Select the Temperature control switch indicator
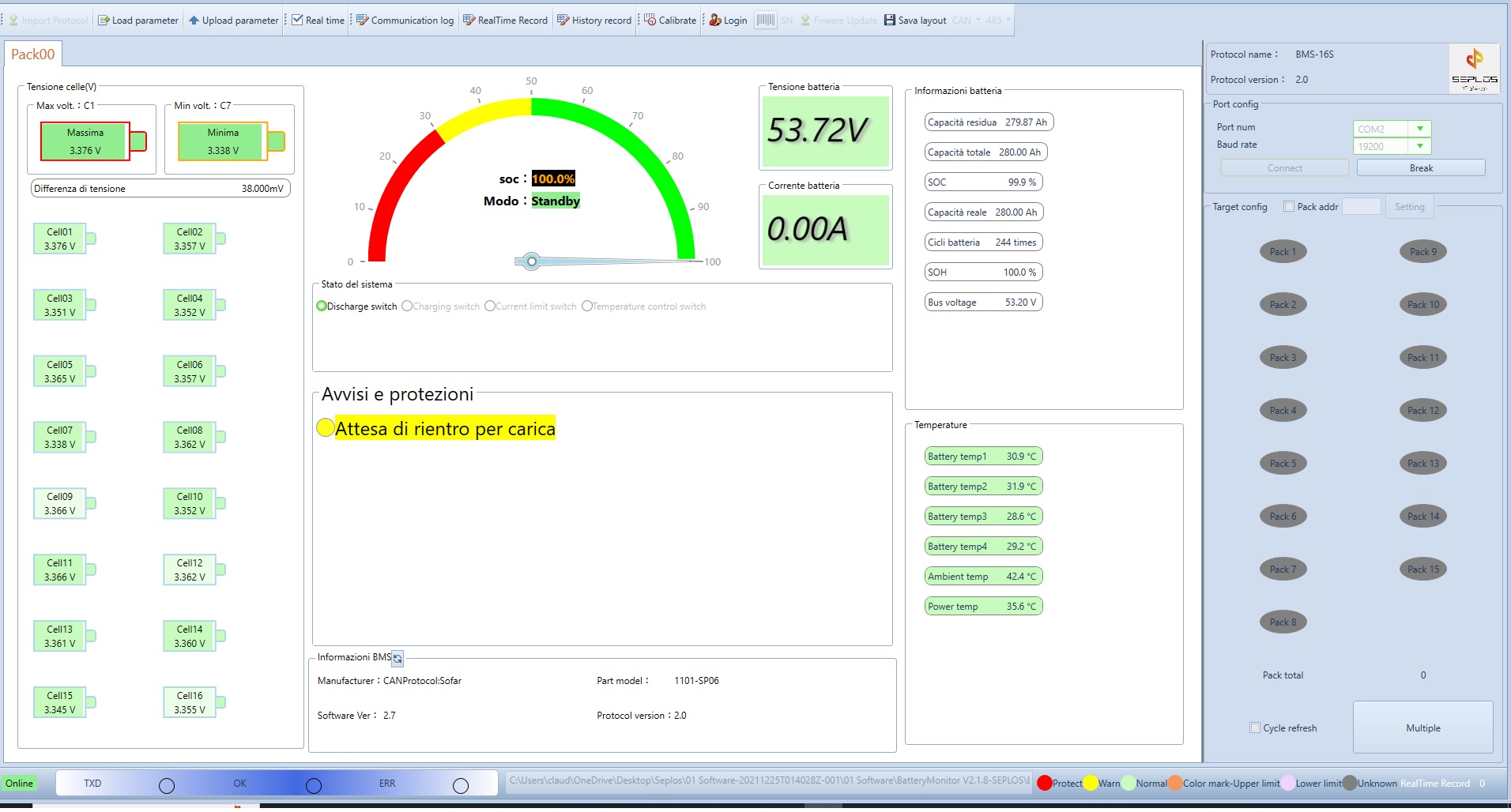The height and width of the screenshot is (812, 1511). [x=587, y=306]
